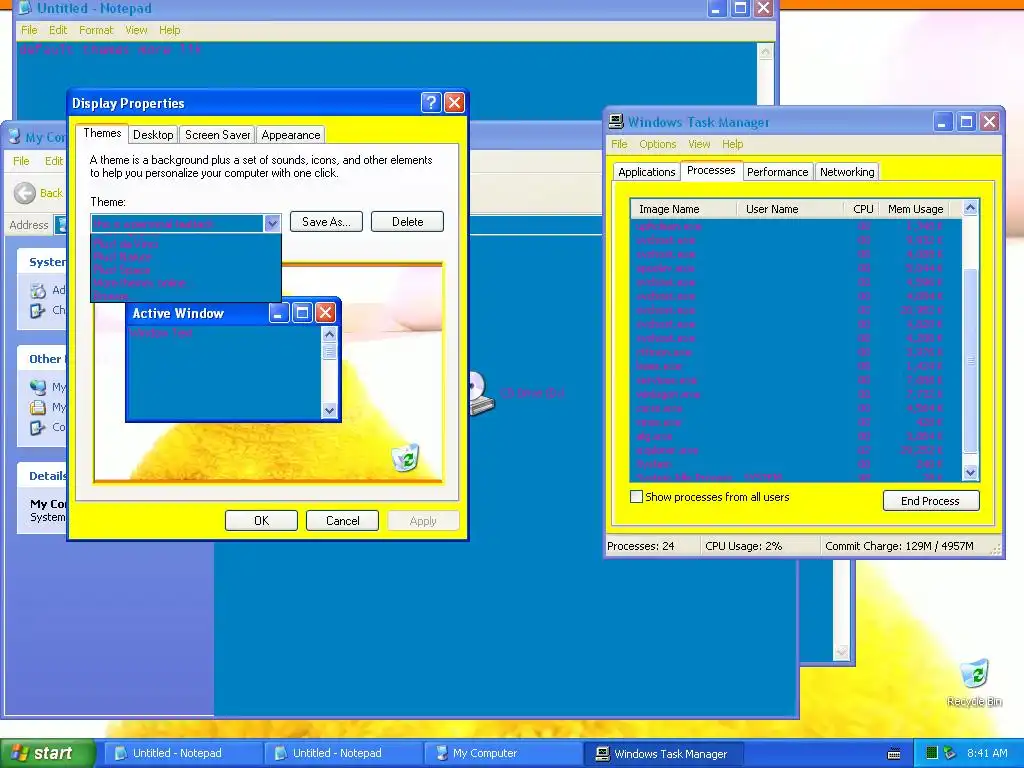
Task: Sort processes by Mem Usage column
Action: point(915,209)
